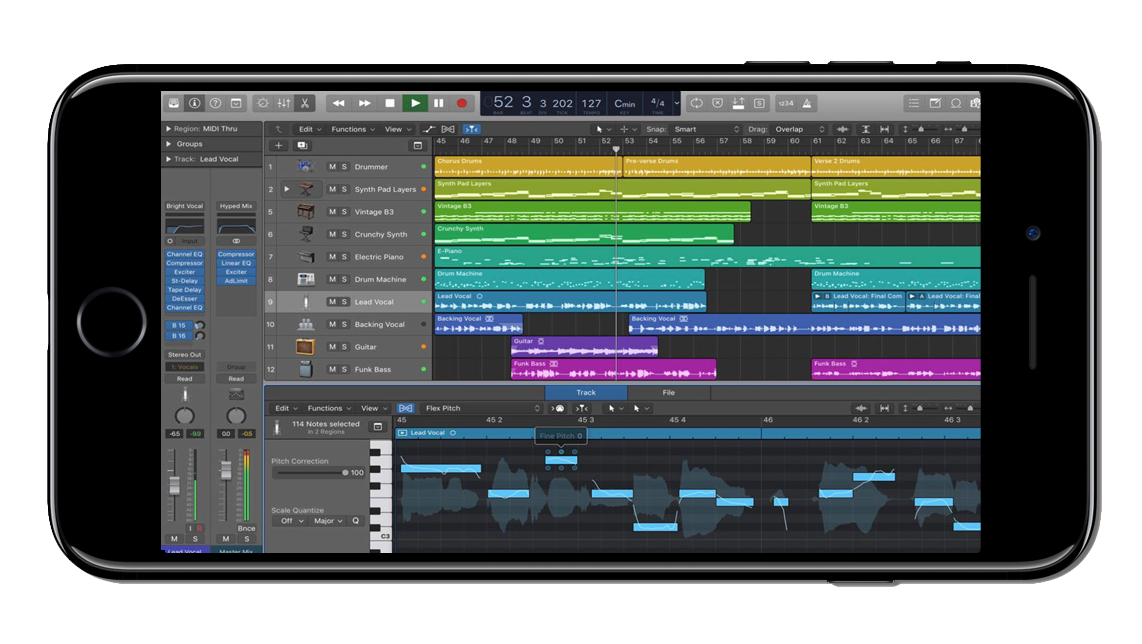Click the vertical auto zoom icon

pos(865,129)
